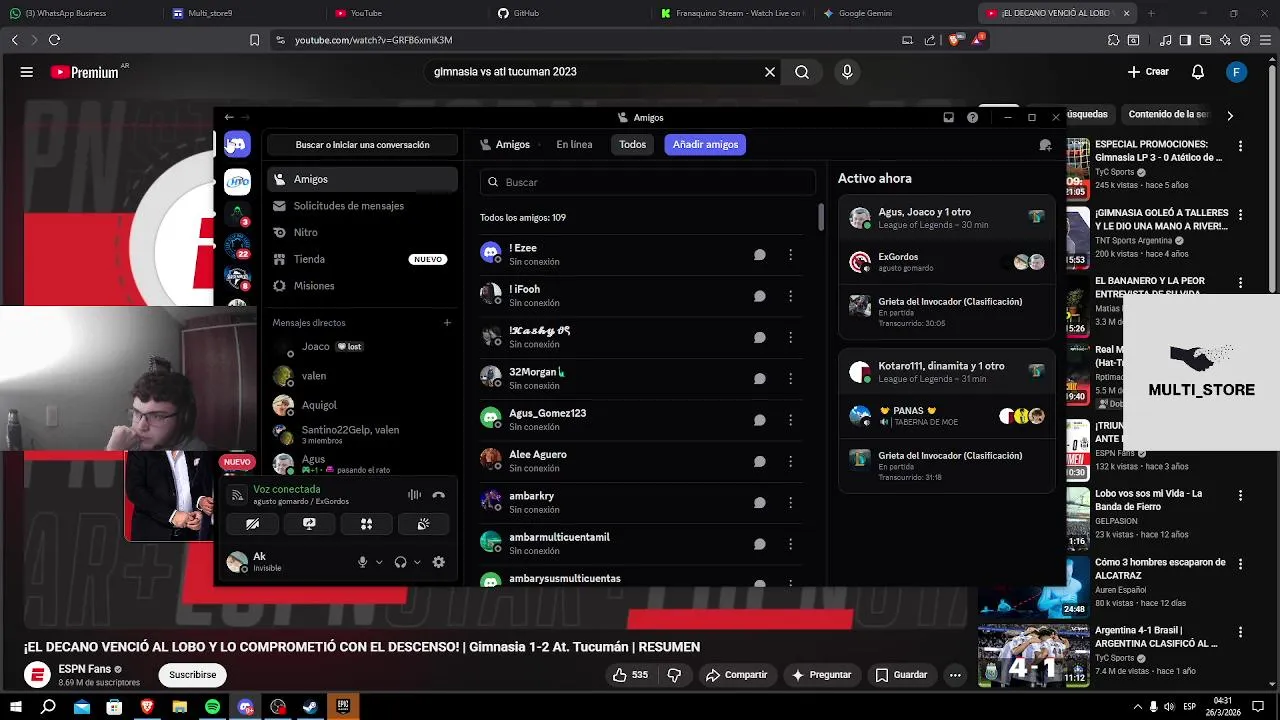This screenshot has width=1280, height=720.
Task: Run YouTube search magnifier button
Action: [x=802, y=72]
